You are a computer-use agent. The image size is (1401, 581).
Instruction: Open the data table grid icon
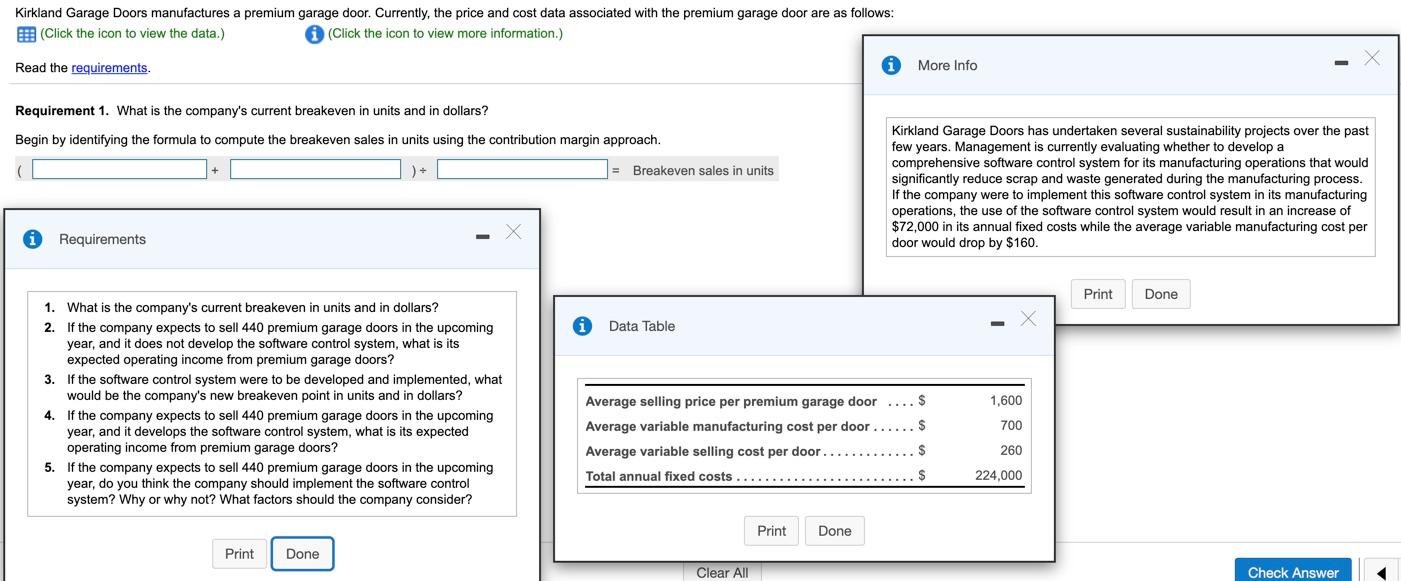pyautogui.click(x=26, y=34)
